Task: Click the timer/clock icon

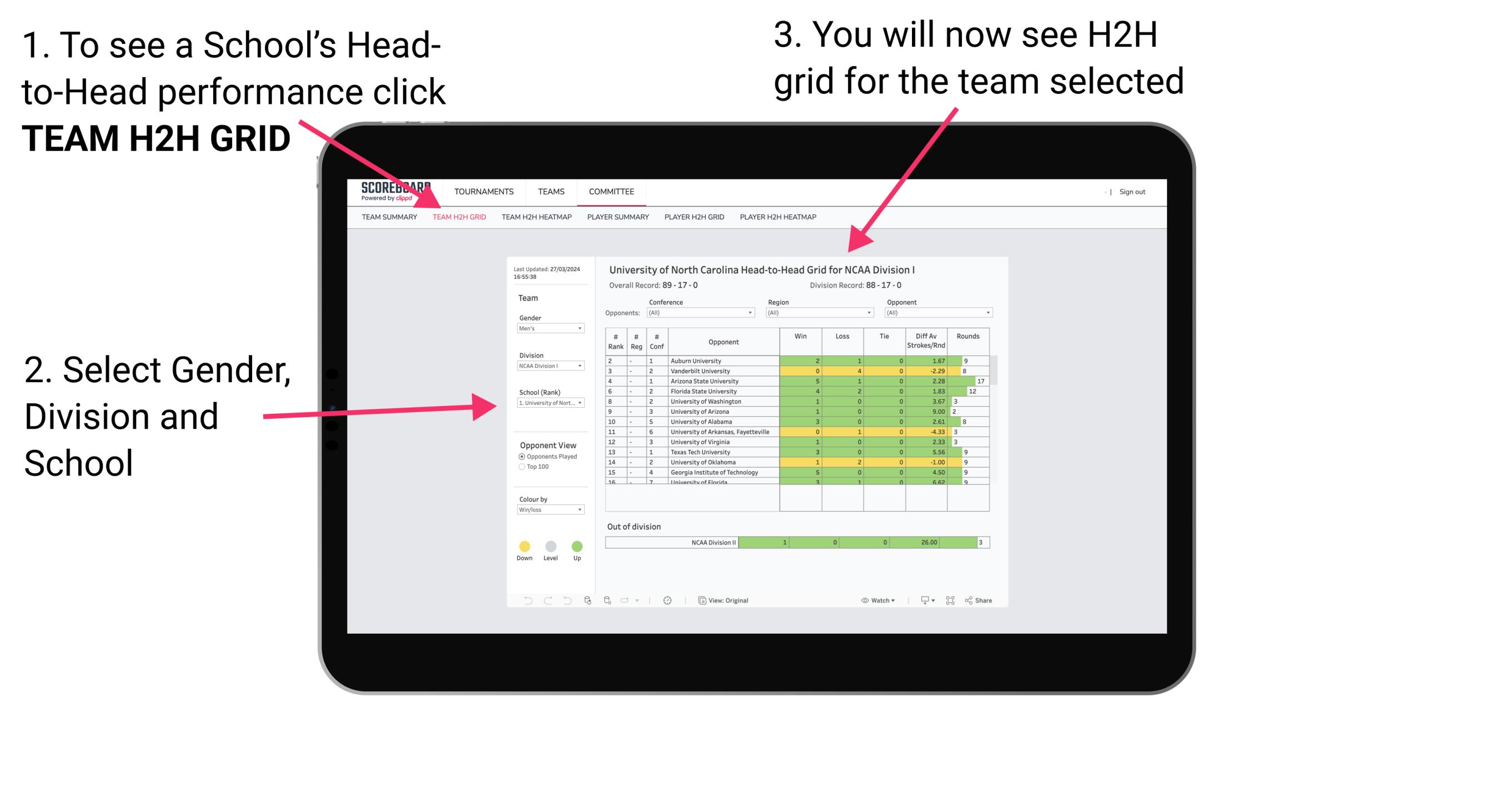Action: tap(668, 600)
